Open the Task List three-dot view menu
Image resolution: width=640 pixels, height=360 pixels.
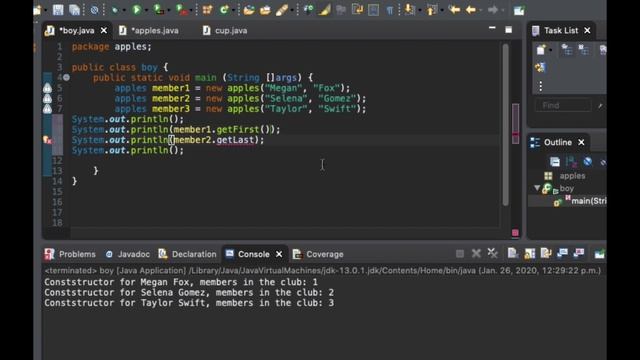tap(540, 86)
